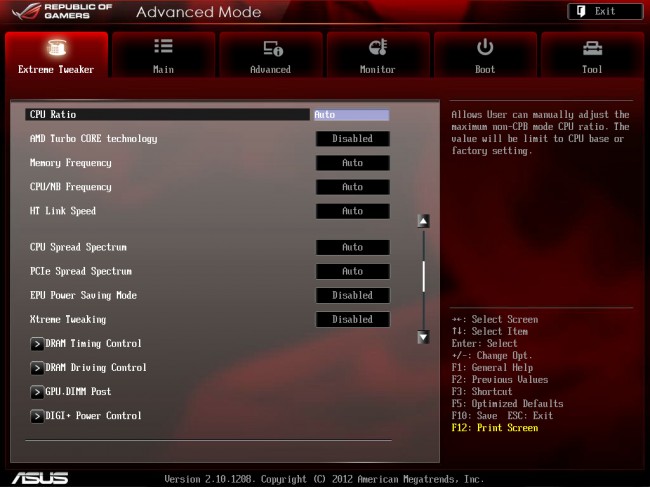
Task: Click the PCIe Spread Spectrum label
Action: click(81, 271)
